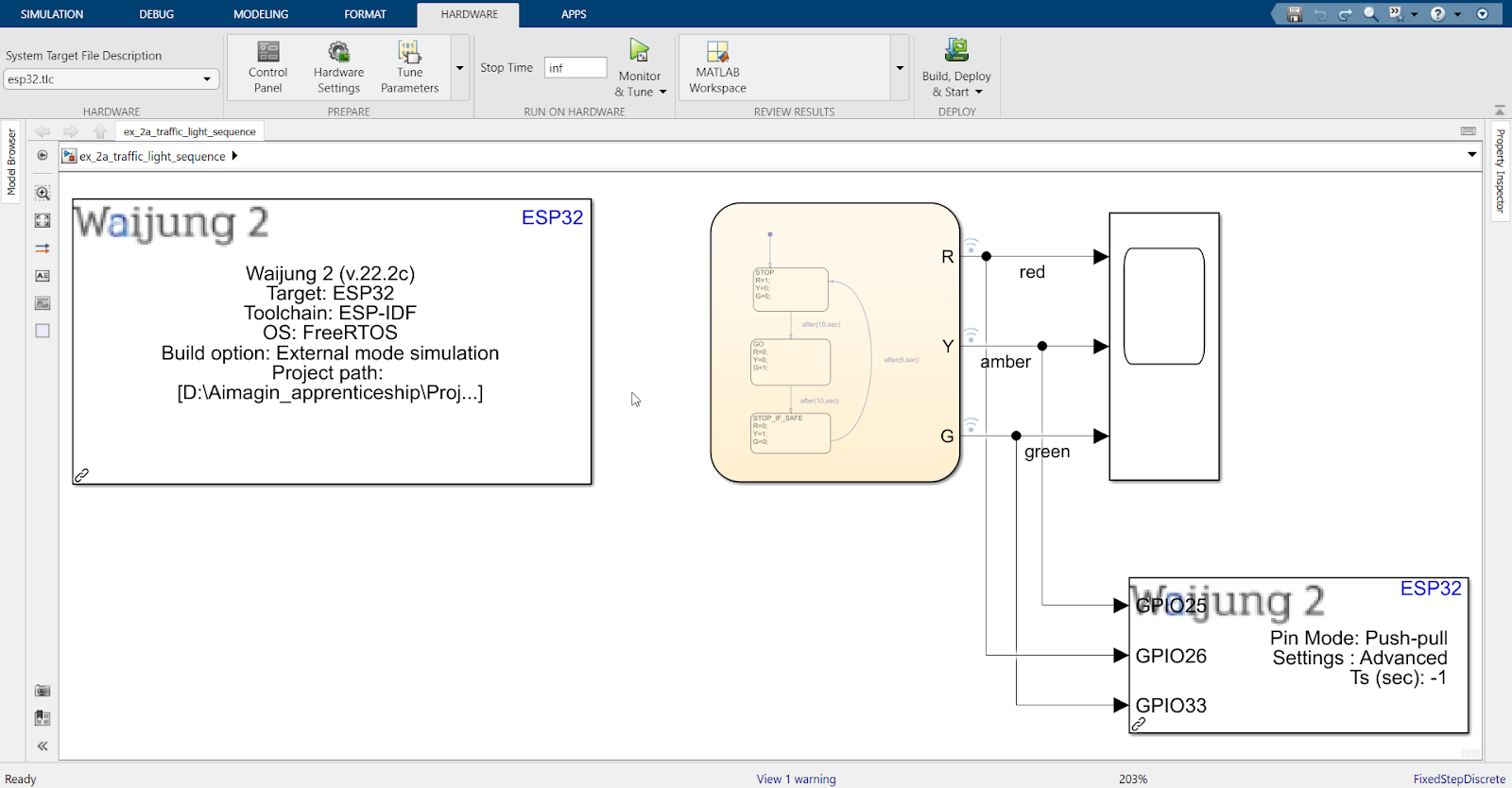Click the FixedStepDiscrete solver link
Screen dimensions: 1512x788
click(1459, 779)
